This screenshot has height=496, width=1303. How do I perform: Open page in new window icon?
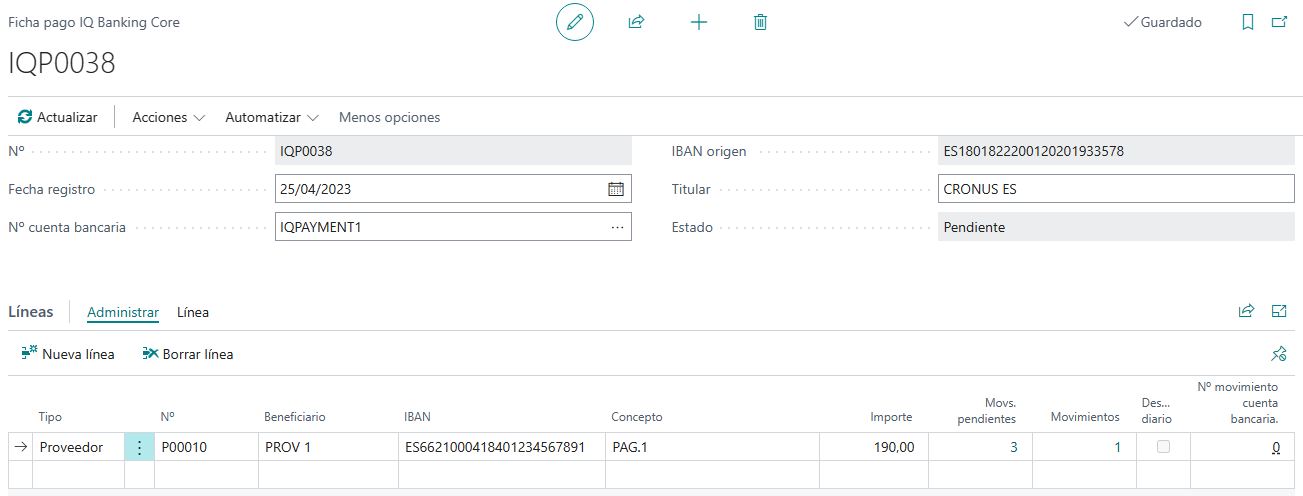click(x=1278, y=22)
